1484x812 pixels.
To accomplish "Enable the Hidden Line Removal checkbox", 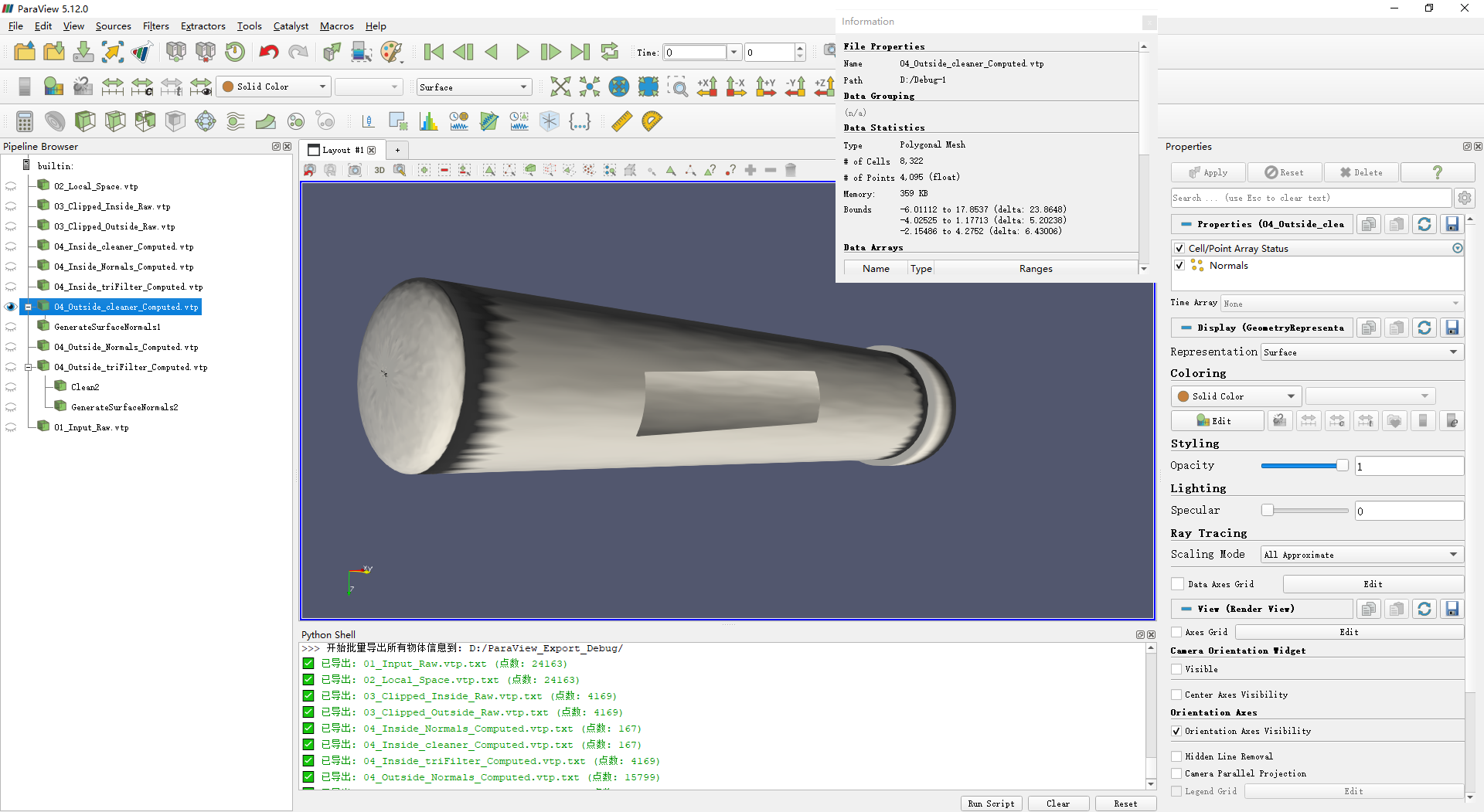I will coord(1177,756).
